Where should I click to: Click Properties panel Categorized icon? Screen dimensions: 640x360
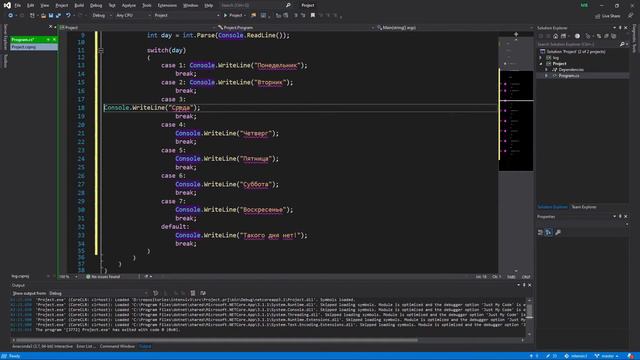540,232
